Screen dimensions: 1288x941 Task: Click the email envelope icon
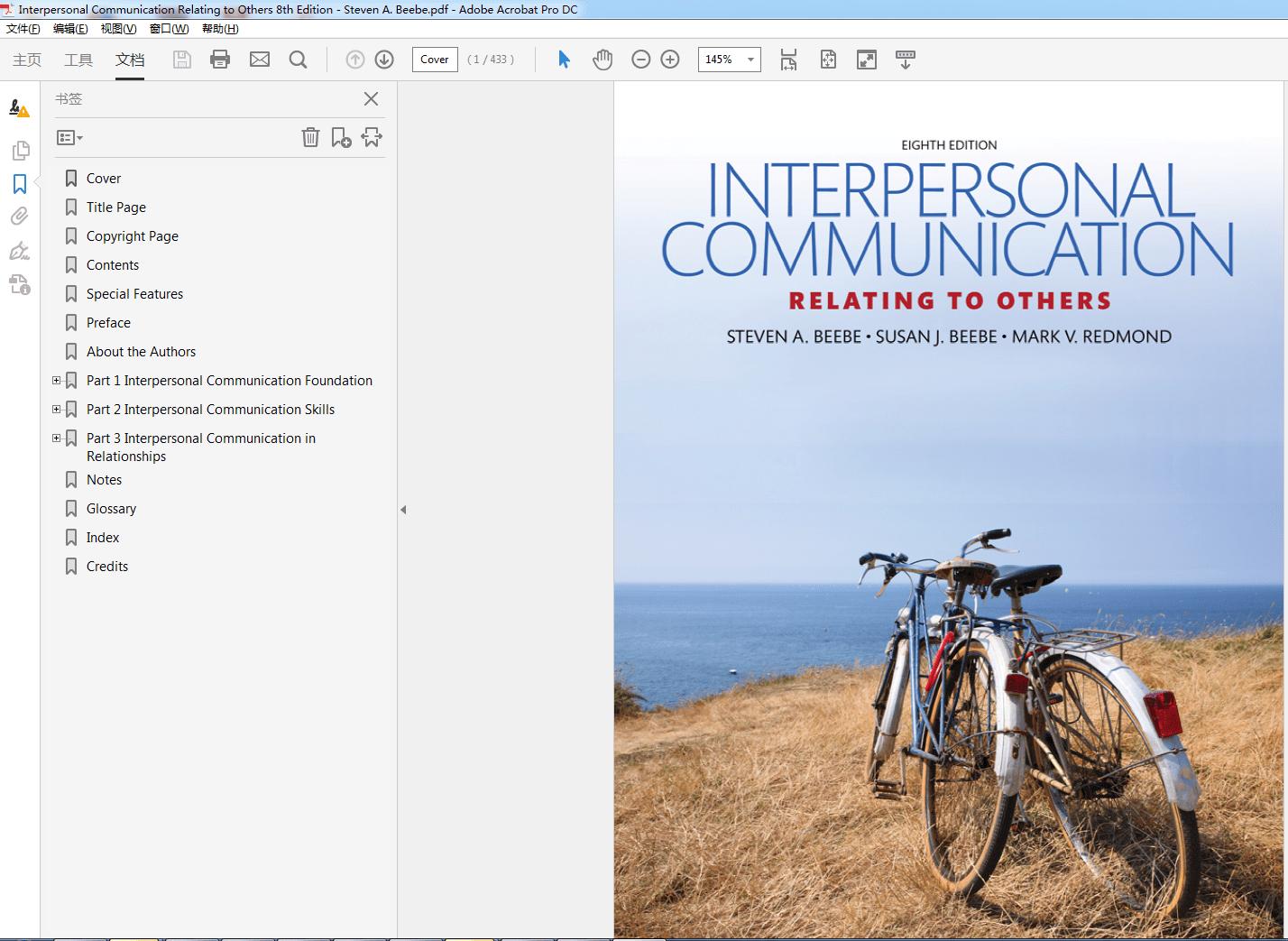tap(260, 60)
